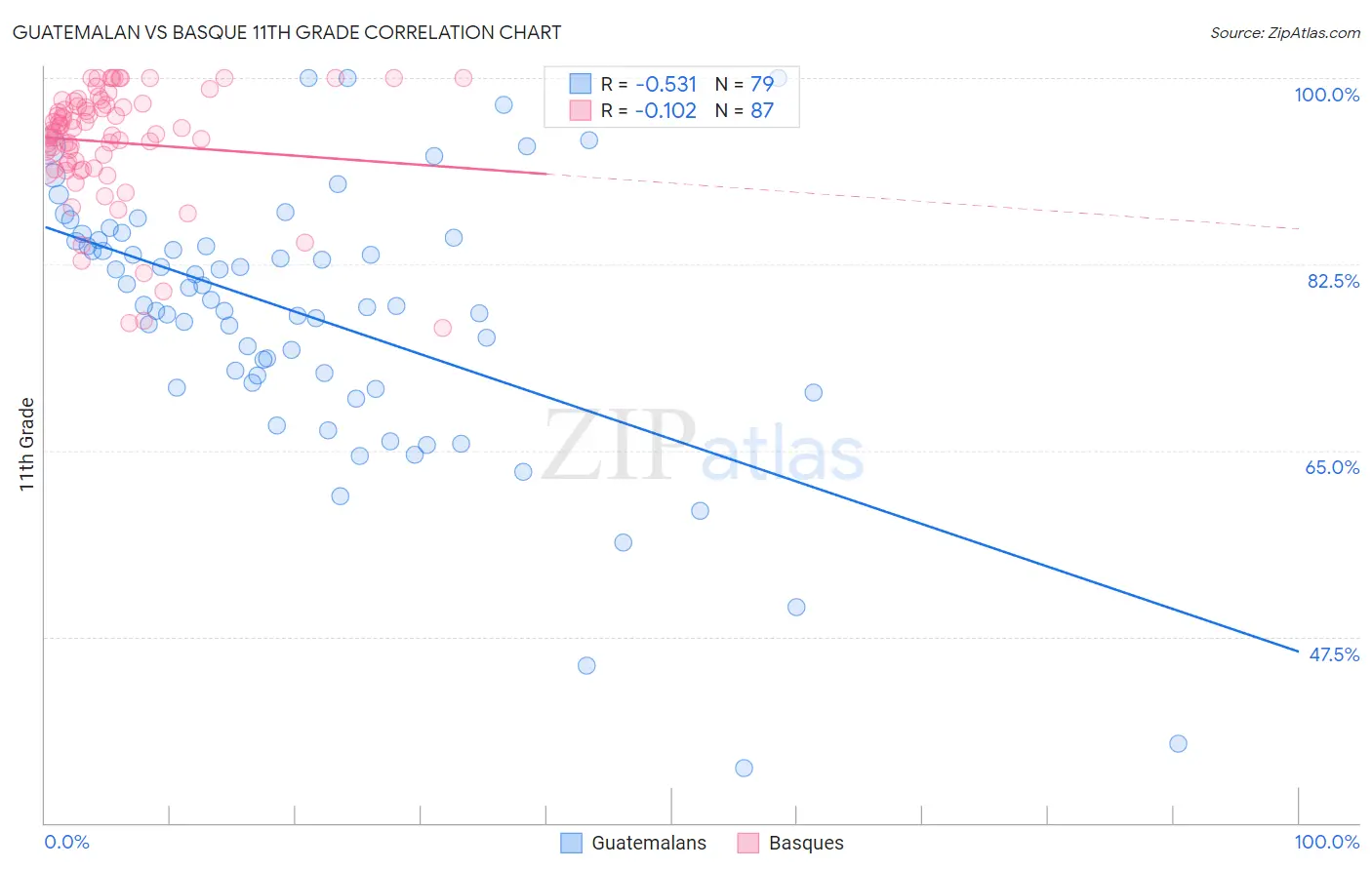
Task: Click the 11th Grade axis title
Action: pyautogui.click(x=27, y=444)
